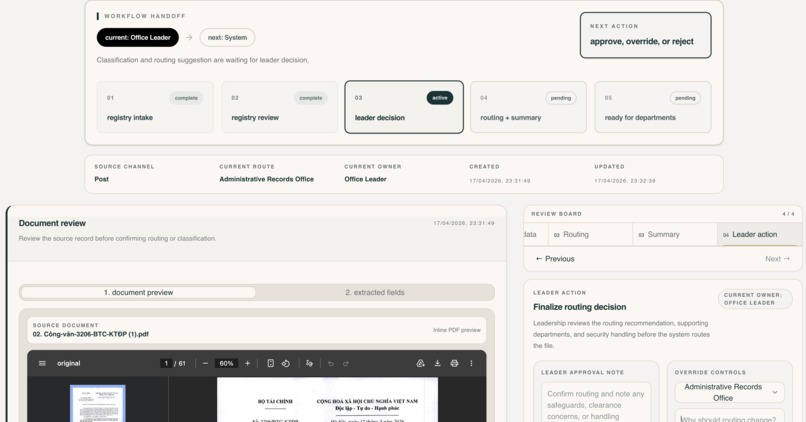Click the 'Post' source channel value
Viewport: 806px width, 422px height.
pyautogui.click(x=101, y=179)
